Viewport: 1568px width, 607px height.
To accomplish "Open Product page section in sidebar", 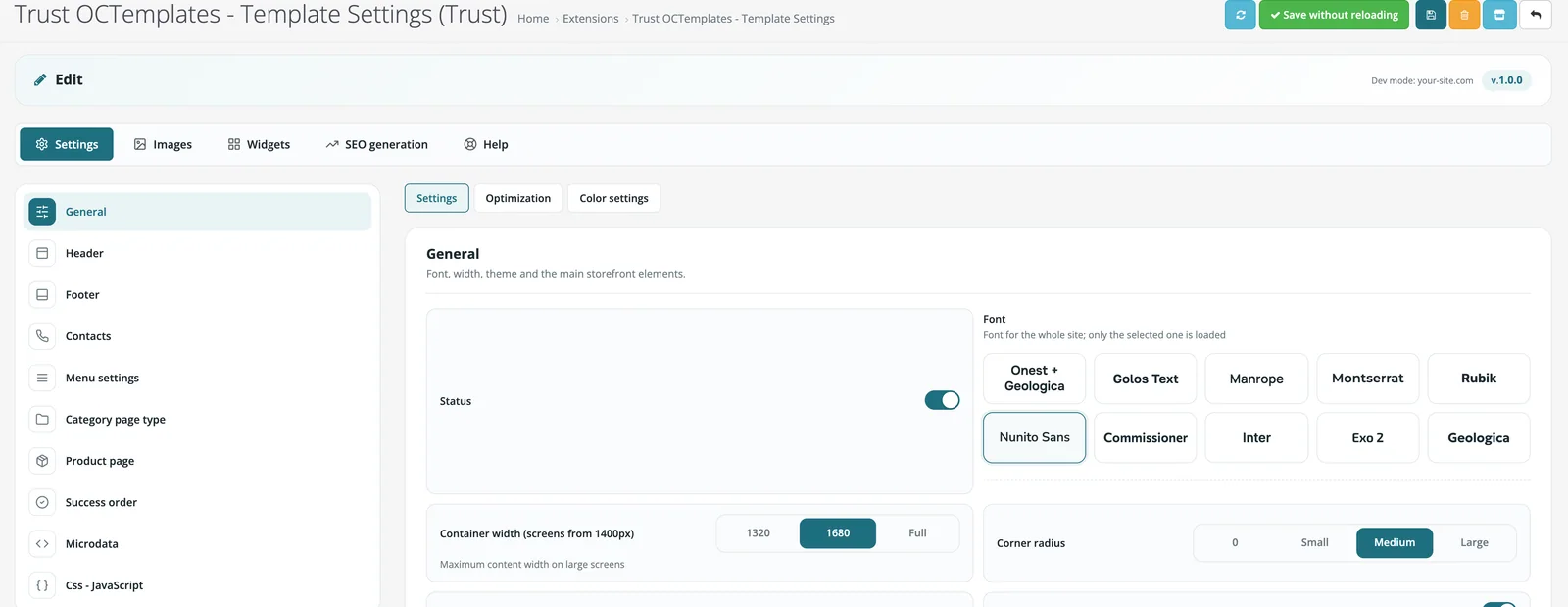I will [x=197, y=461].
